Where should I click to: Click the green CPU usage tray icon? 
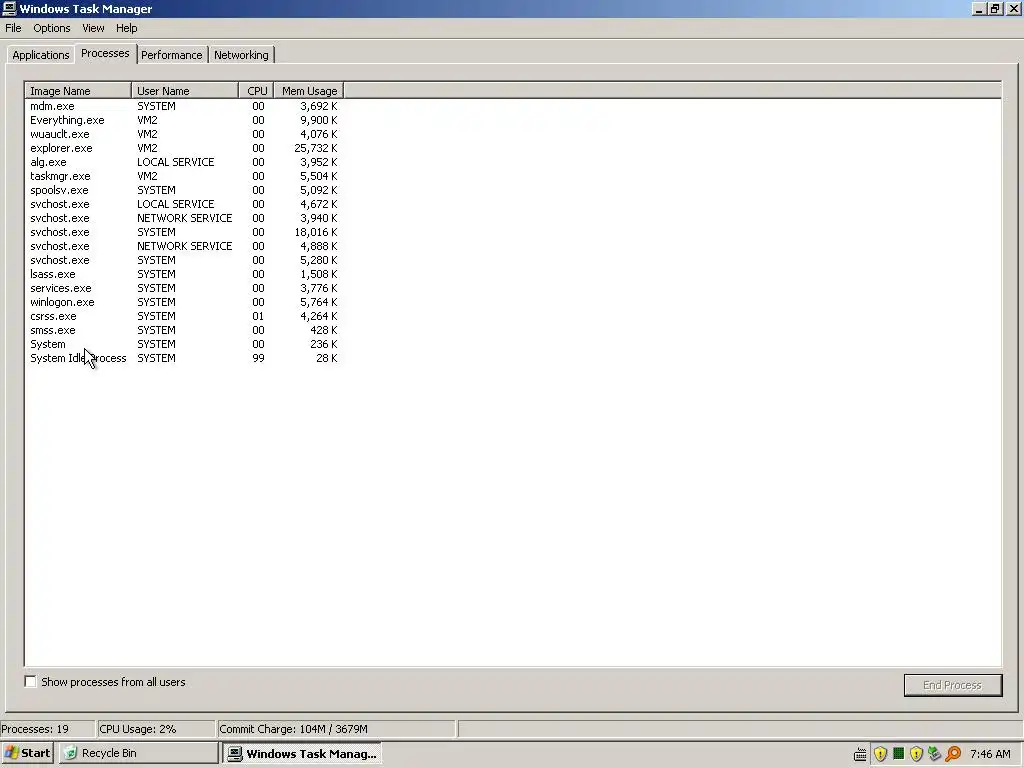(899, 754)
